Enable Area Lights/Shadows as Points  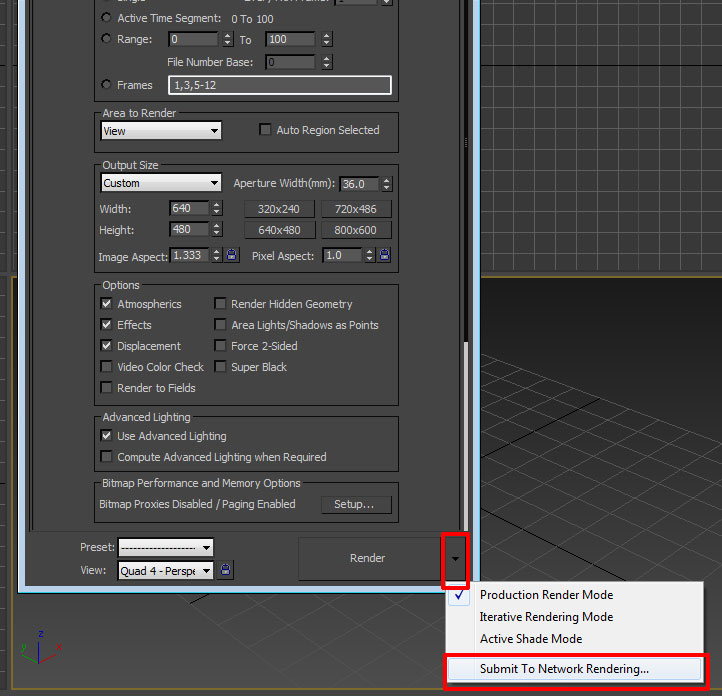click(x=221, y=325)
